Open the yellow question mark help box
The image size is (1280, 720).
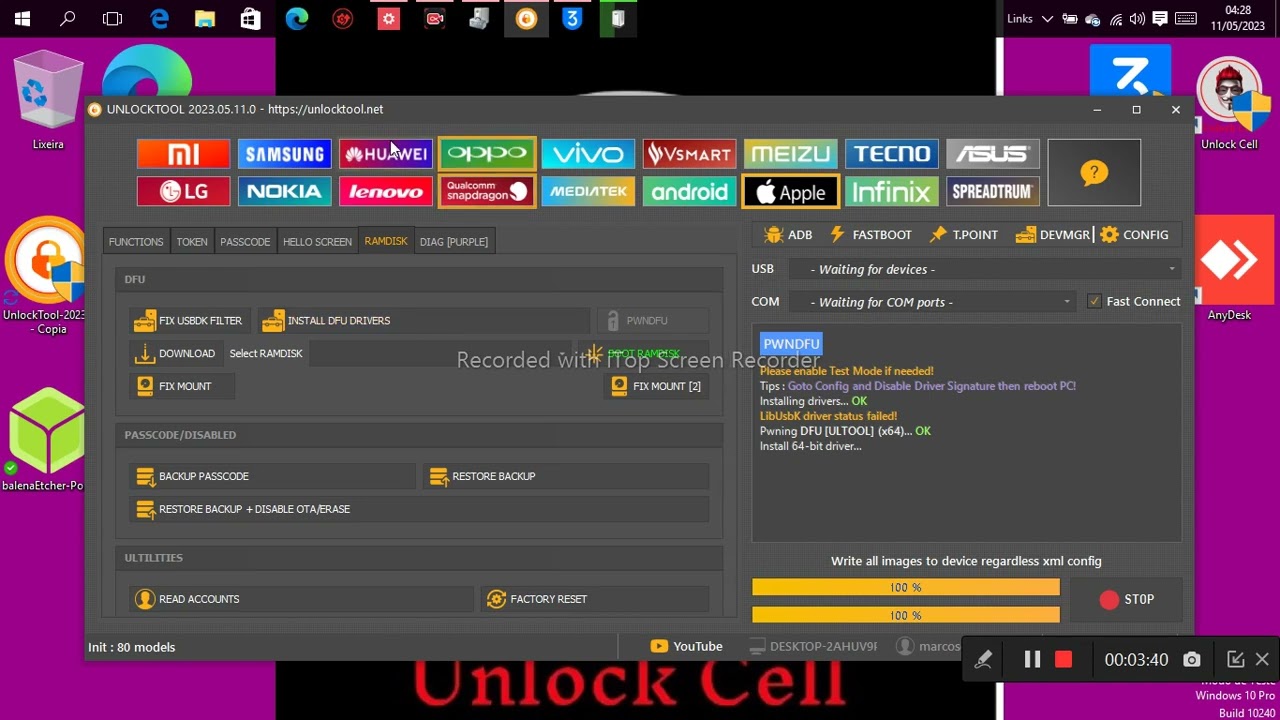pyautogui.click(x=1094, y=173)
